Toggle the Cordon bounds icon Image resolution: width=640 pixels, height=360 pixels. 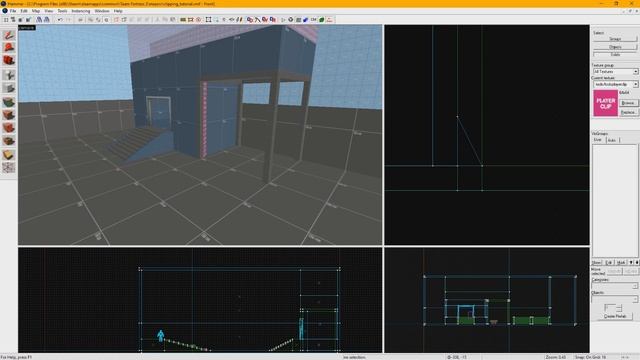click(x=183, y=20)
